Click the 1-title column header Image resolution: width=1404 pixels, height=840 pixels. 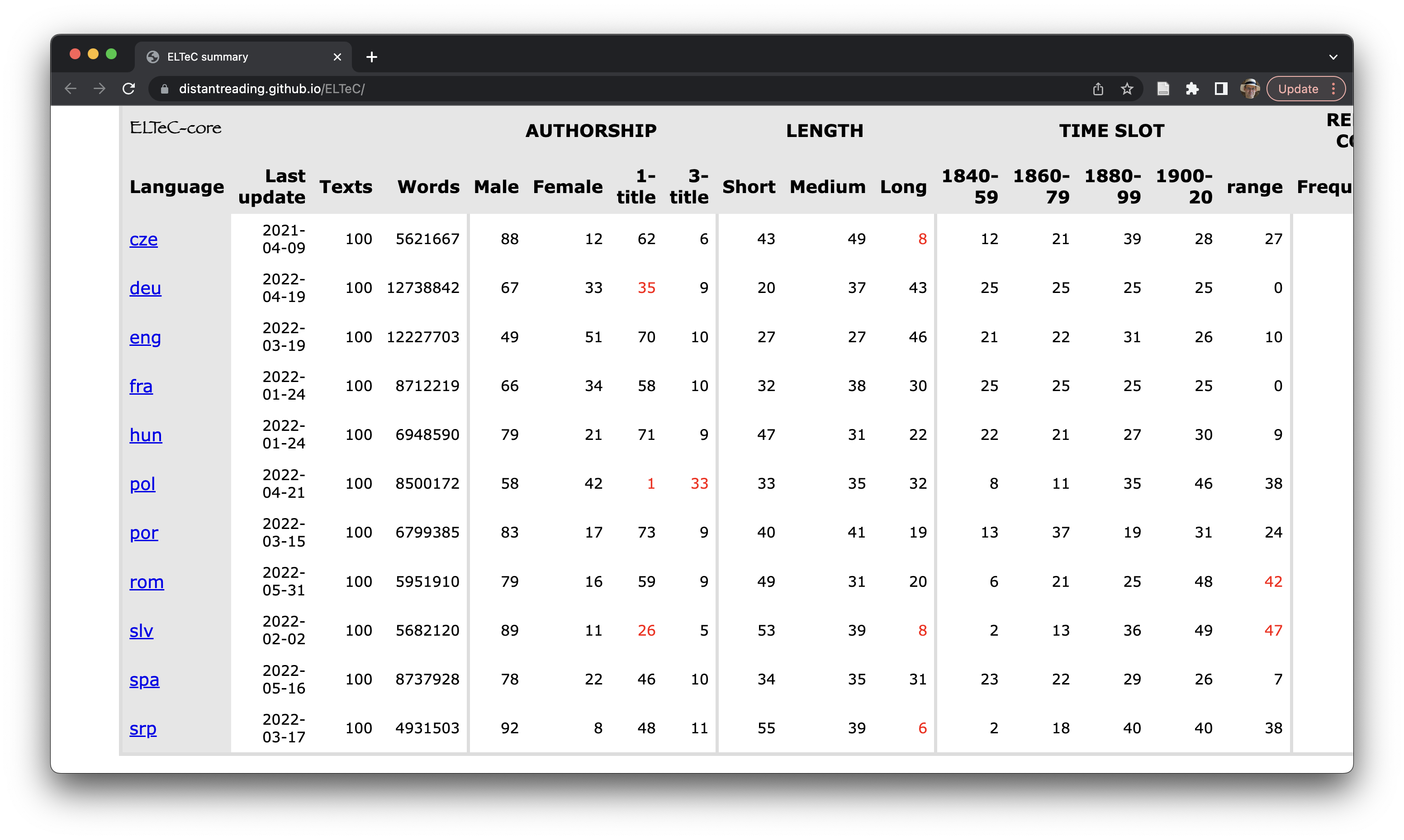(636, 186)
